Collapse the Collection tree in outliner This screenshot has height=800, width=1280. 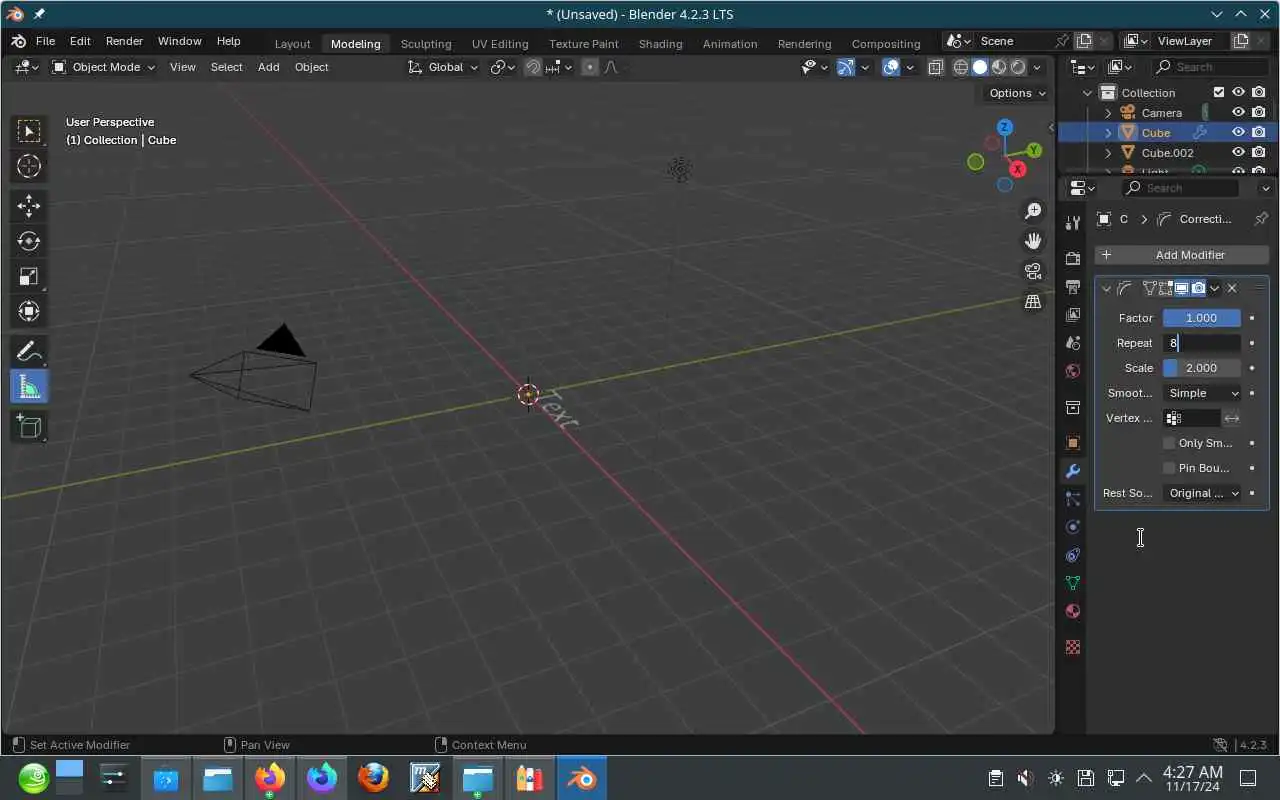coord(1088,93)
